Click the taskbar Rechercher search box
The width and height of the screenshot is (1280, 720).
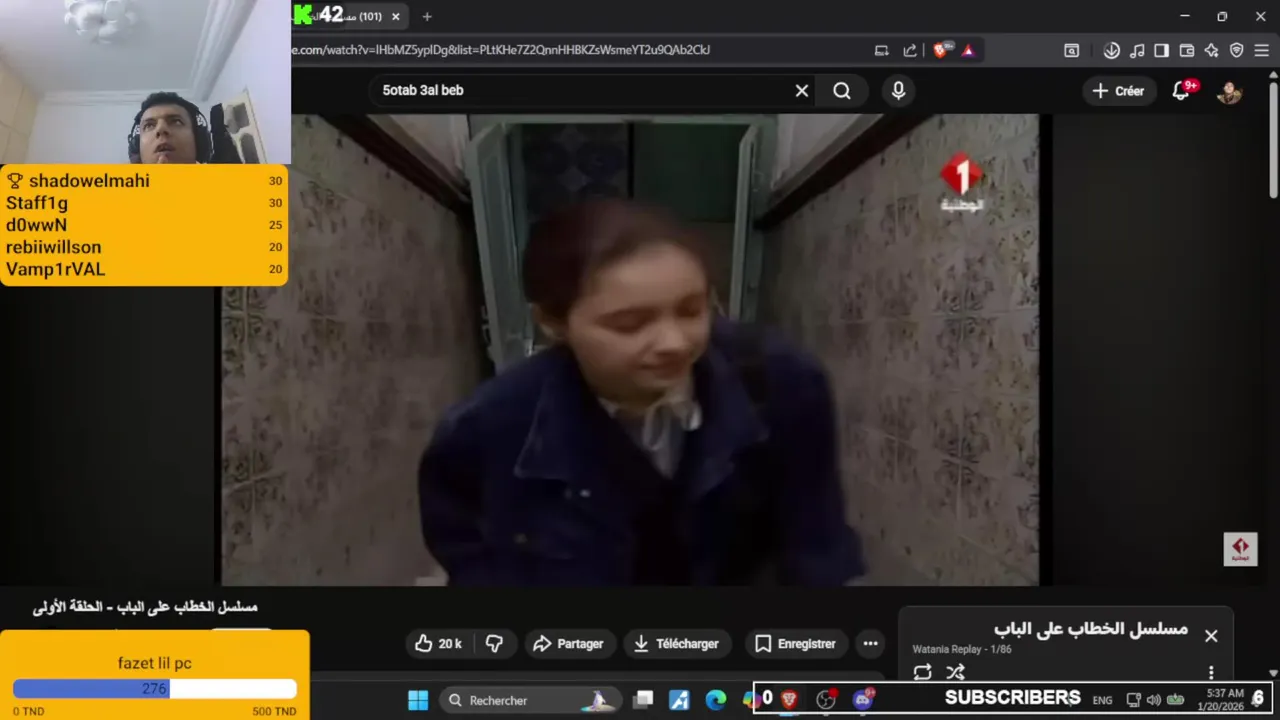click(530, 700)
